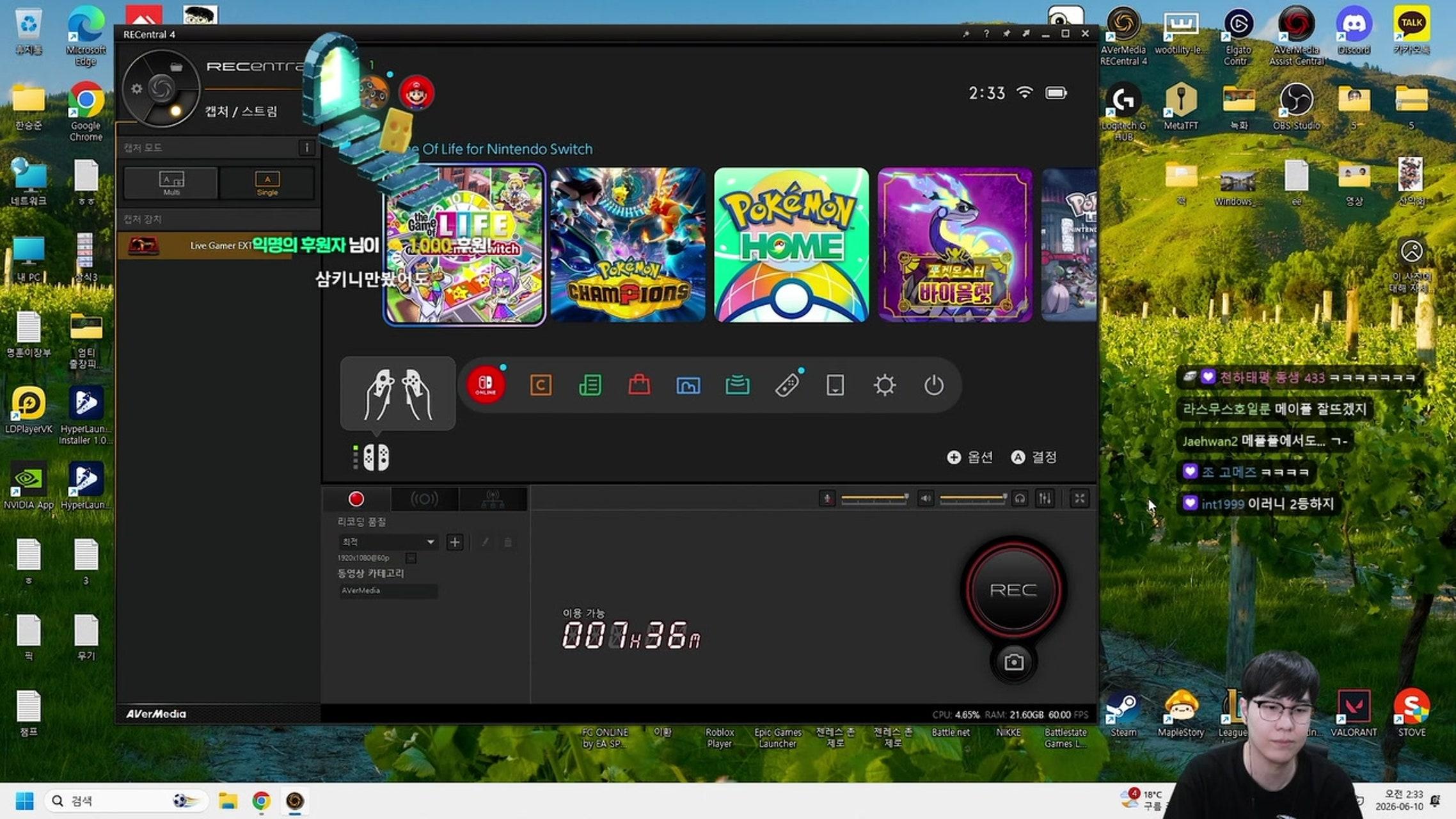The height and width of the screenshot is (819, 1456).
Task: Select the Pokémon Violet game tile
Action: [x=956, y=245]
